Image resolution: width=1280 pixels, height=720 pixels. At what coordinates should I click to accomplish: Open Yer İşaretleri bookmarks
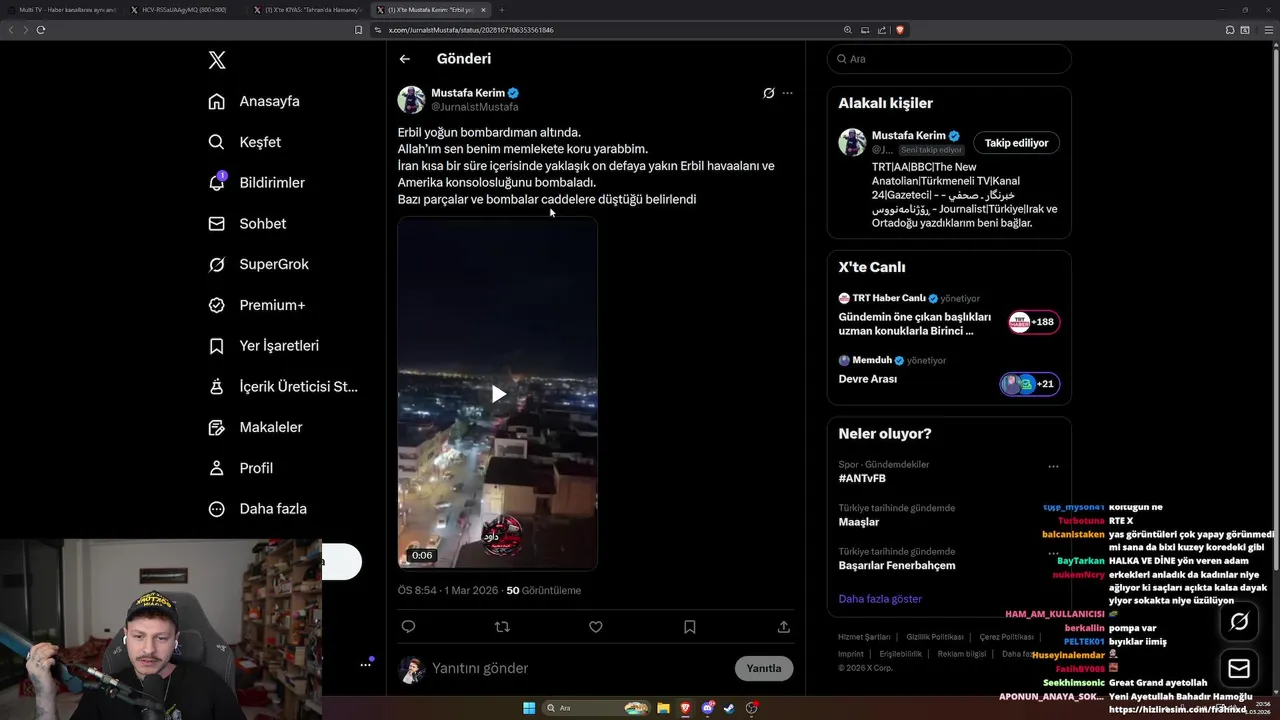[263, 346]
